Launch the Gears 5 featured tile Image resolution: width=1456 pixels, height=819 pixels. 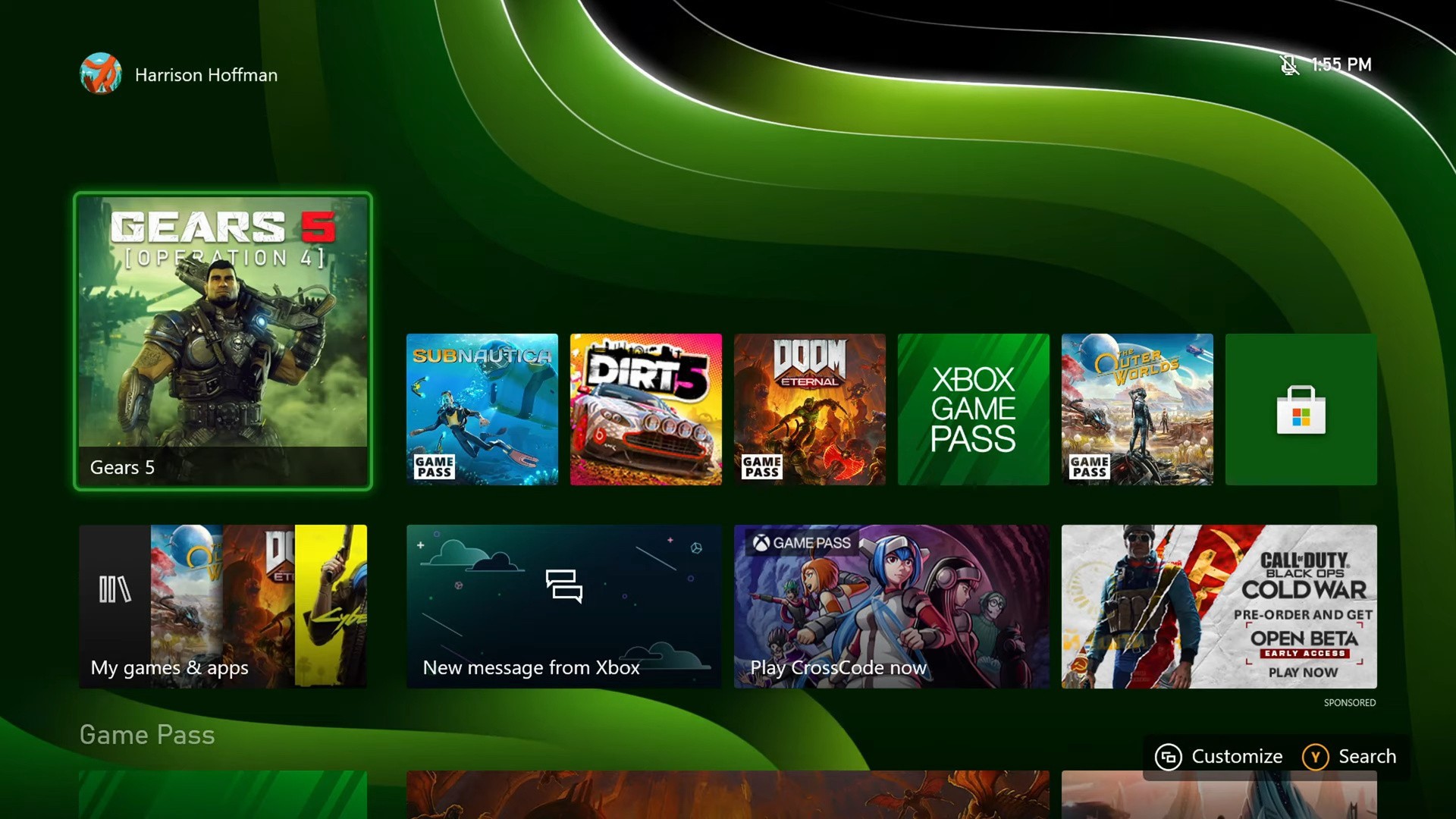tap(223, 341)
